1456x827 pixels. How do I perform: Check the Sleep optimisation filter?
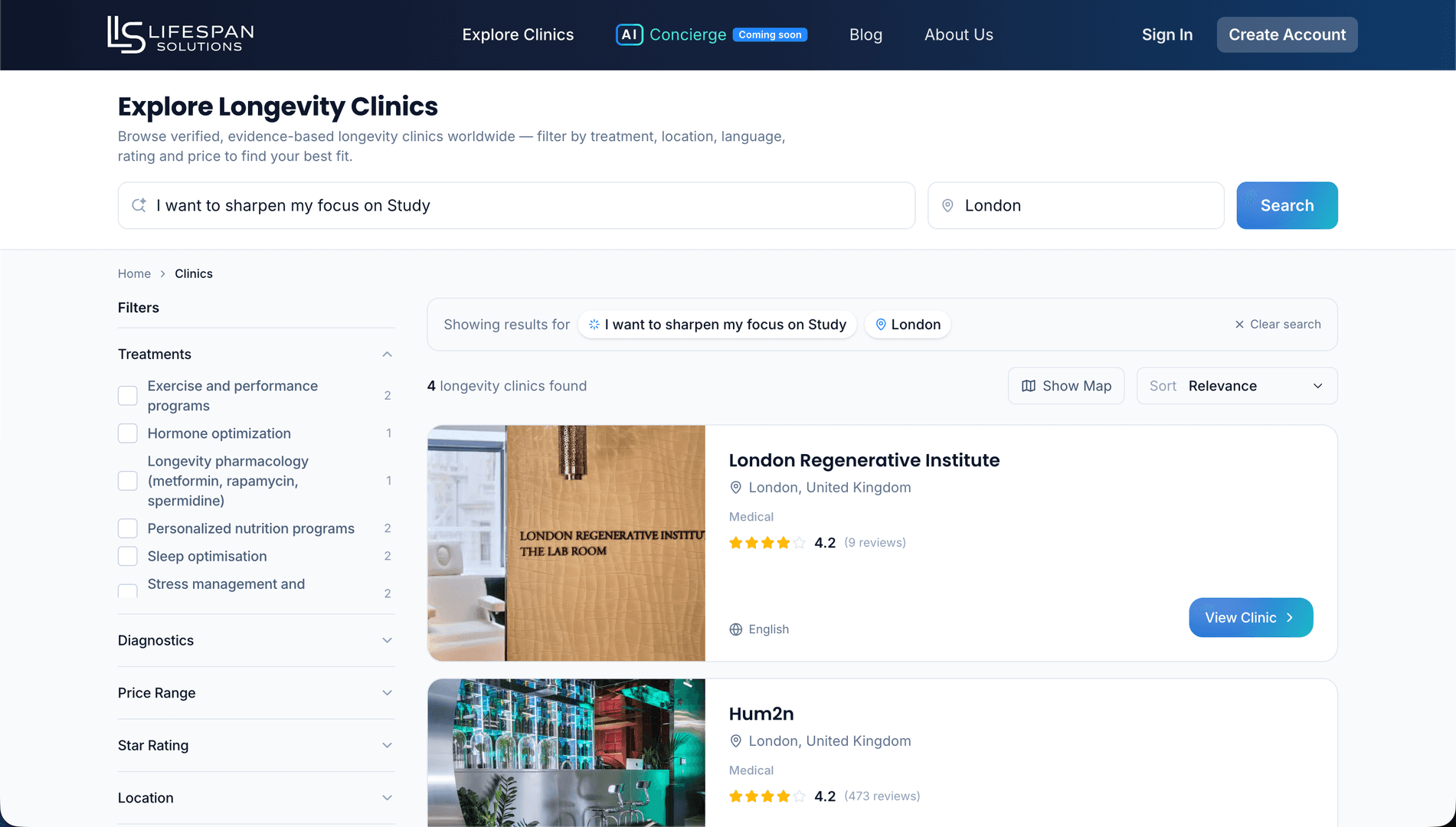coord(128,556)
